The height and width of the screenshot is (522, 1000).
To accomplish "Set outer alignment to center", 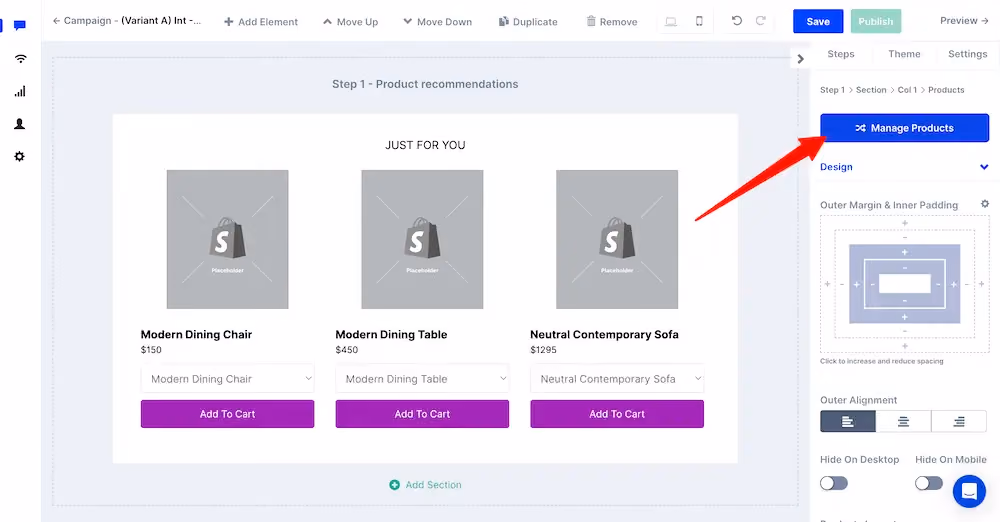I will click(x=903, y=422).
